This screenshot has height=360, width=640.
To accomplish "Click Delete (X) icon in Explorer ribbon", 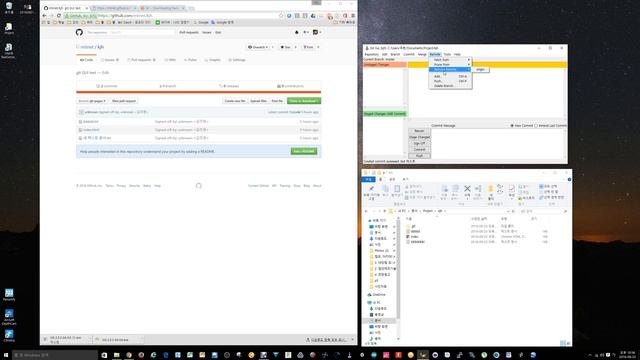I will pyautogui.click(x=467, y=189).
